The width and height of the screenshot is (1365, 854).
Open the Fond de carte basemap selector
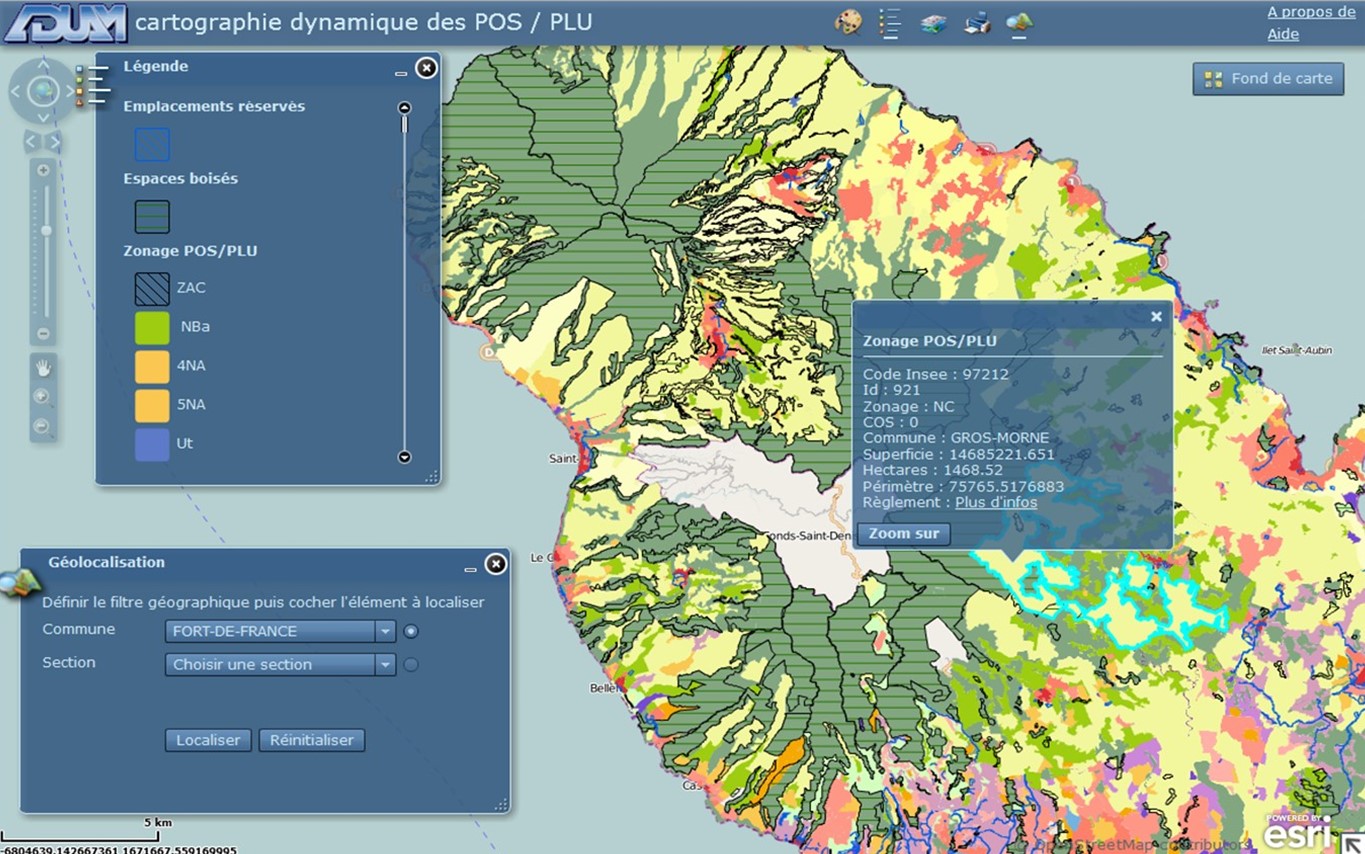1268,79
